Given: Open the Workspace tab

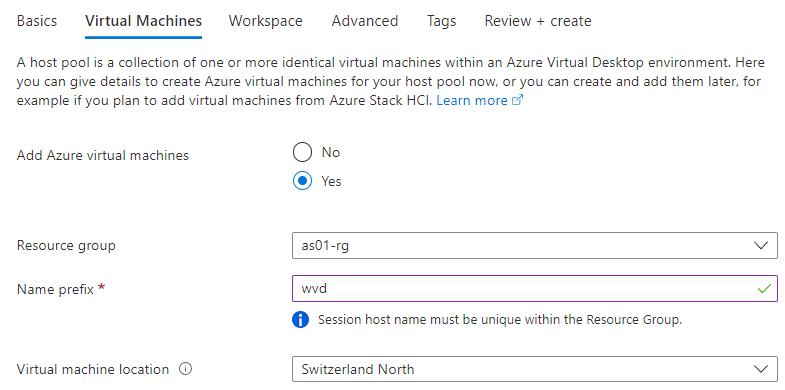Looking at the screenshot, I should click(x=265, y=21).
